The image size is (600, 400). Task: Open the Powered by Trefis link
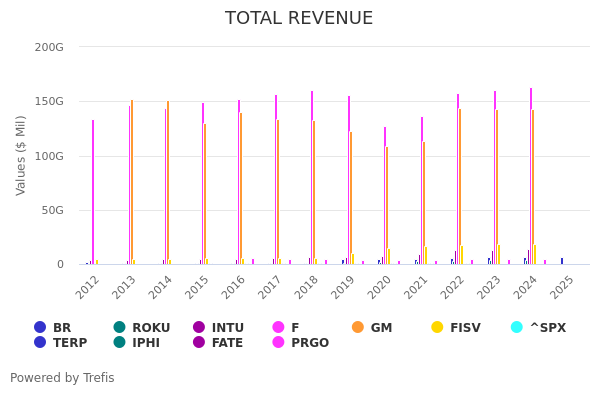[x=62, y=378]
